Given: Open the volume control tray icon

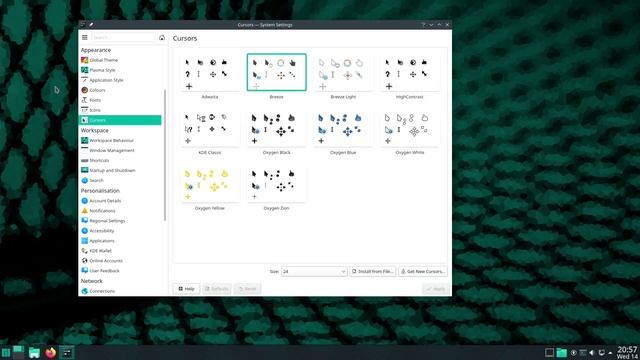Looking at the screenshot, I should coord(592,353).
